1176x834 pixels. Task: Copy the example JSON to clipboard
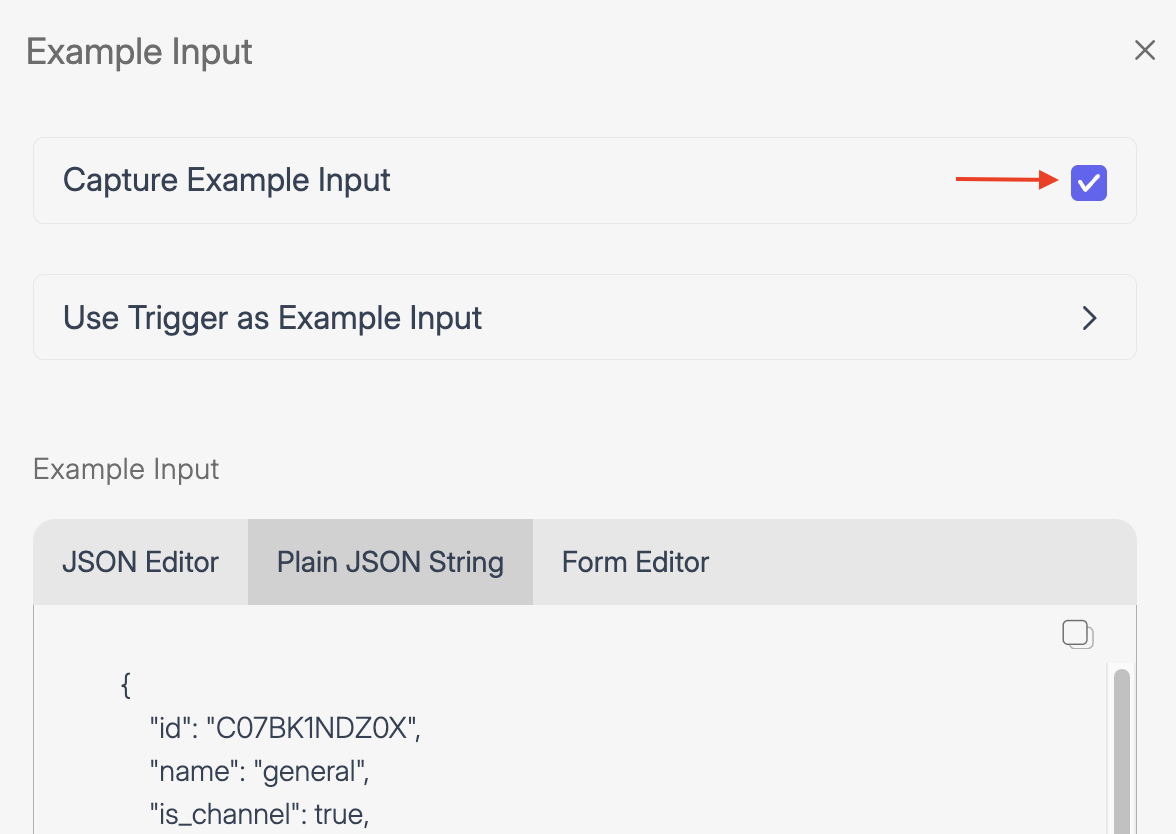pyautogui.click(x=1077, y=634)
